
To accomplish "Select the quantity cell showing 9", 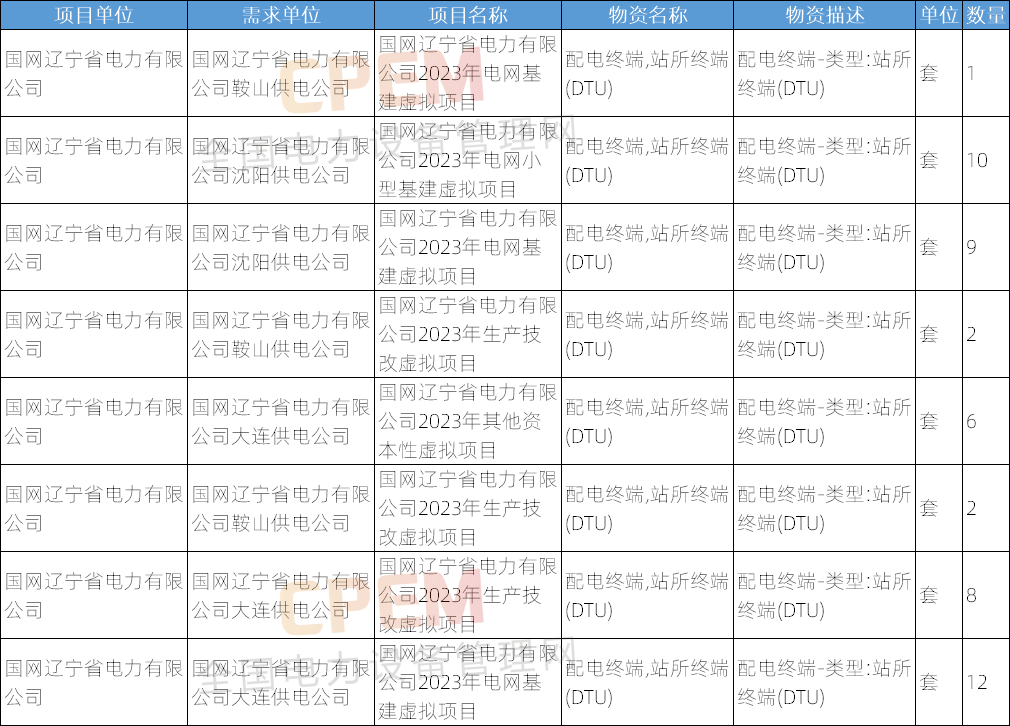I will click(x=985, y=247).
